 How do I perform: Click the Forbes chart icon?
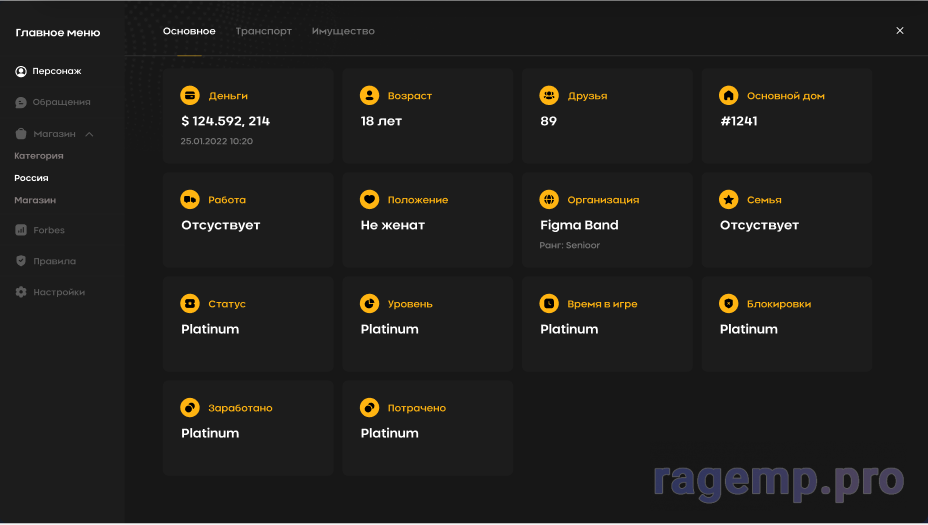point(21,230)
